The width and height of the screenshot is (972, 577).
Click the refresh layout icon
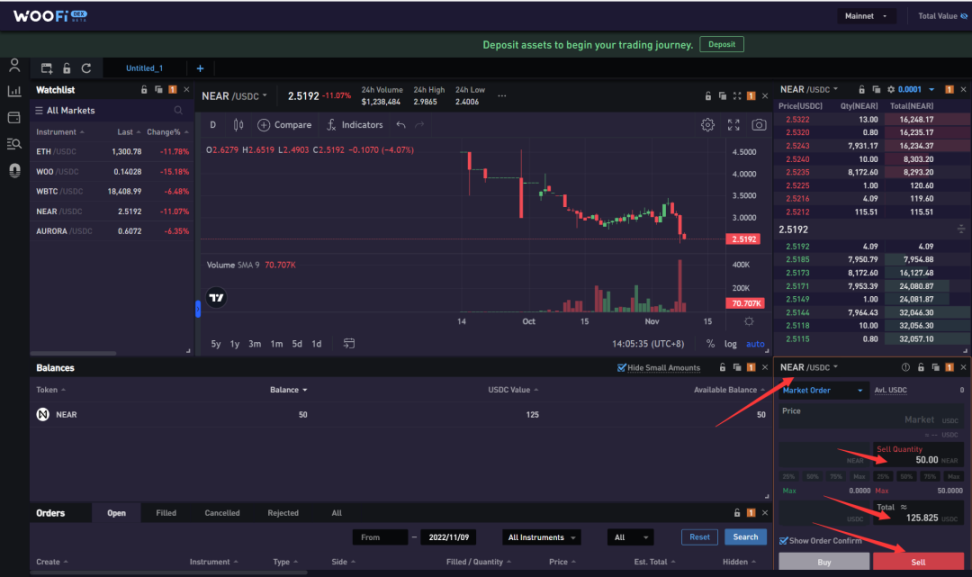[x=86, y=68]
